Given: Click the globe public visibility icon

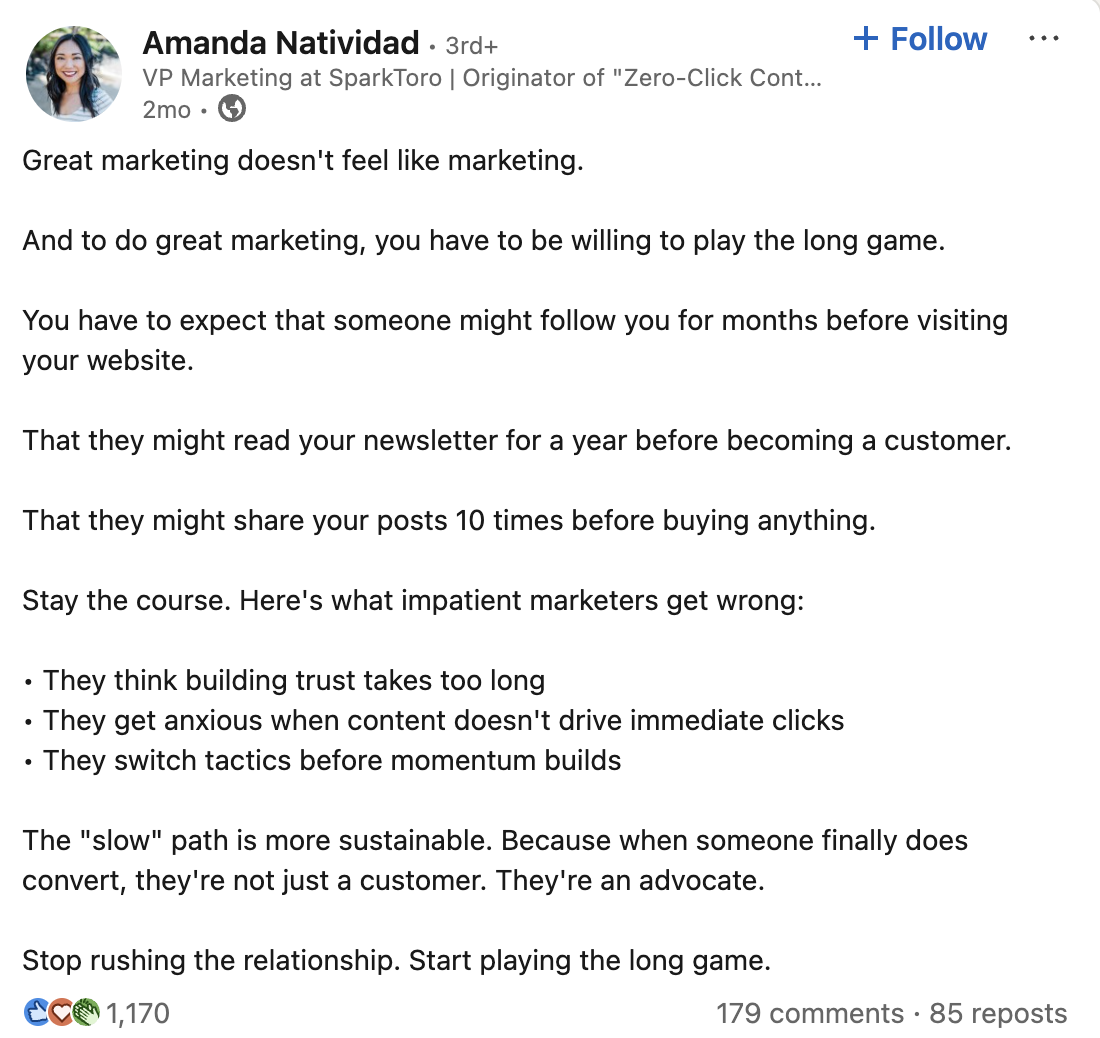Looking at the screenshot, I should click(232, 109).
